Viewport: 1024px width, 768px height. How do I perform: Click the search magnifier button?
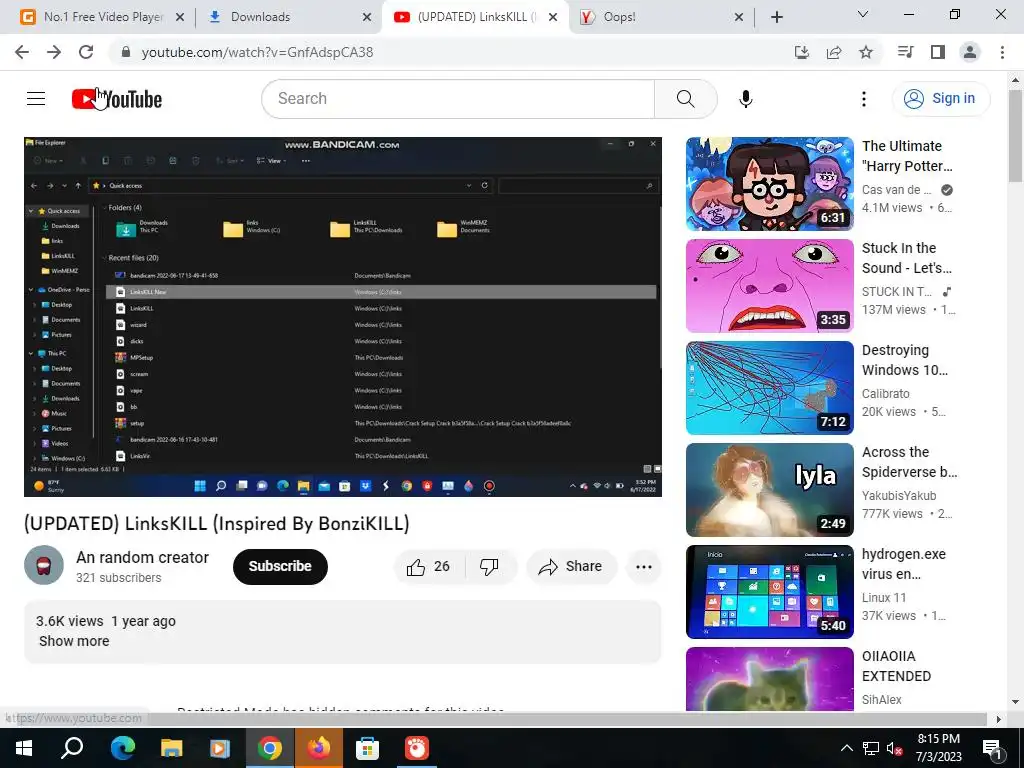[x=686, y=99]
